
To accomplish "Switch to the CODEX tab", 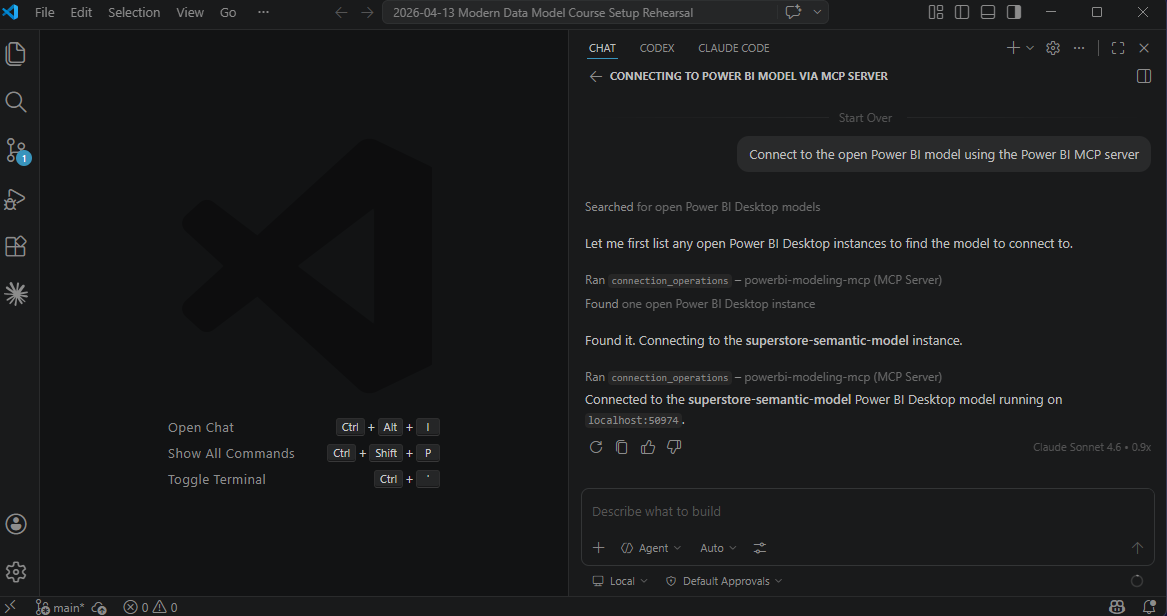I will click(x=657, y=47).
